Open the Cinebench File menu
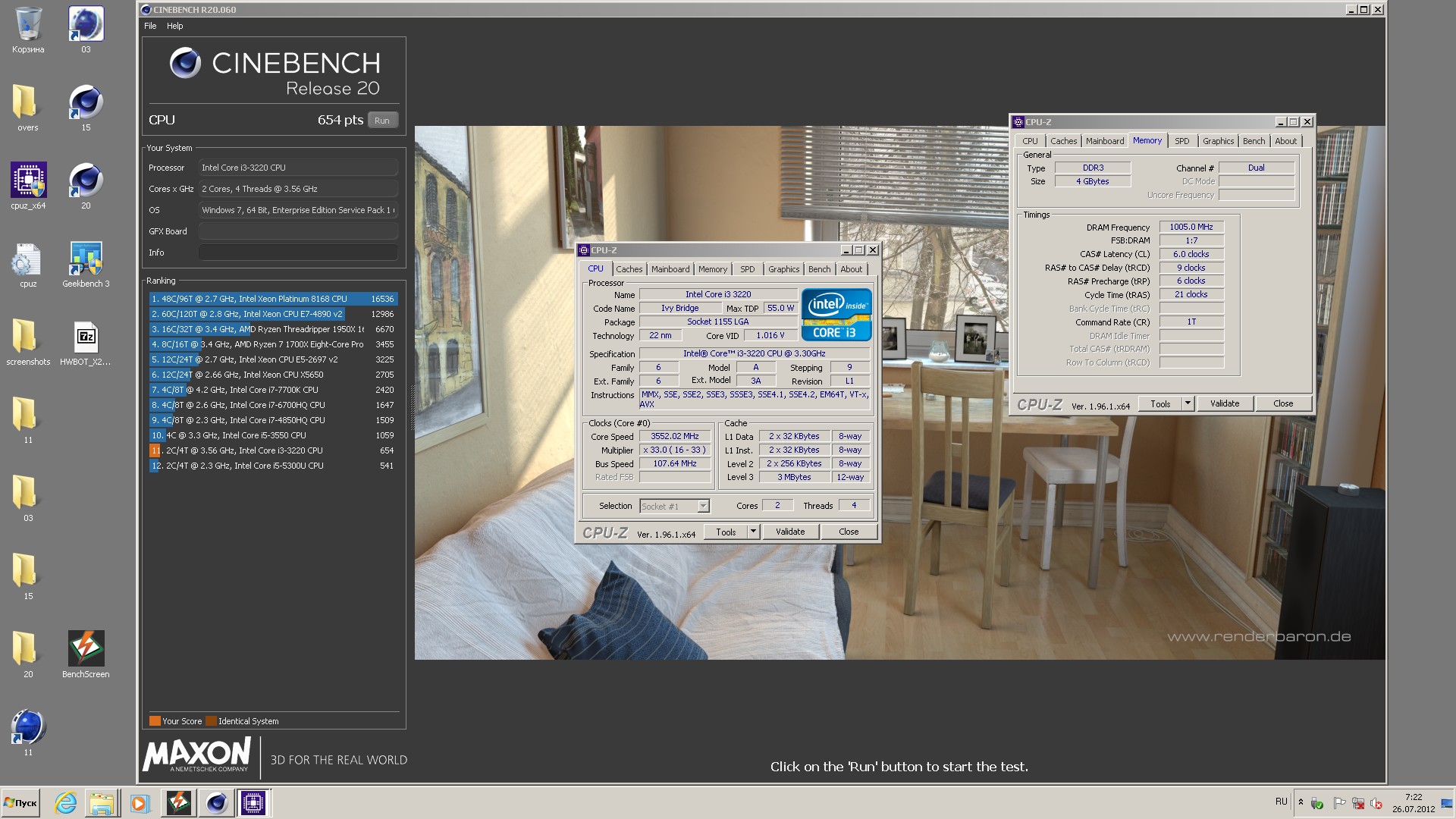This screenshot has width=1456, height=819. pos(150,26)
